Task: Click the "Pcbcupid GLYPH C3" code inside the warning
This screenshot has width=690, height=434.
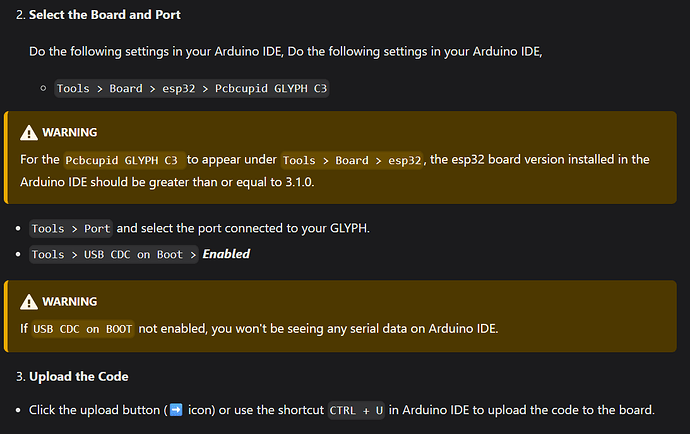Action: click(122, 160)
